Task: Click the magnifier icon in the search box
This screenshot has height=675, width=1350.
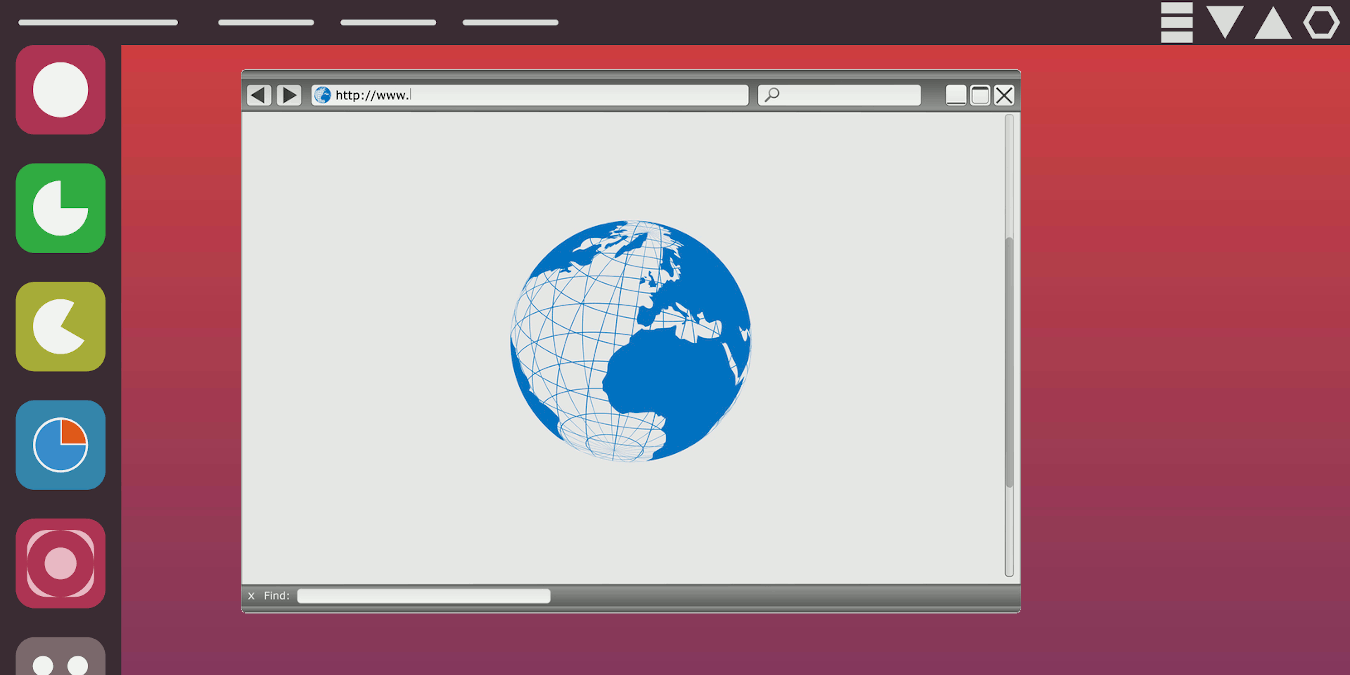Action: click(772, 94)
